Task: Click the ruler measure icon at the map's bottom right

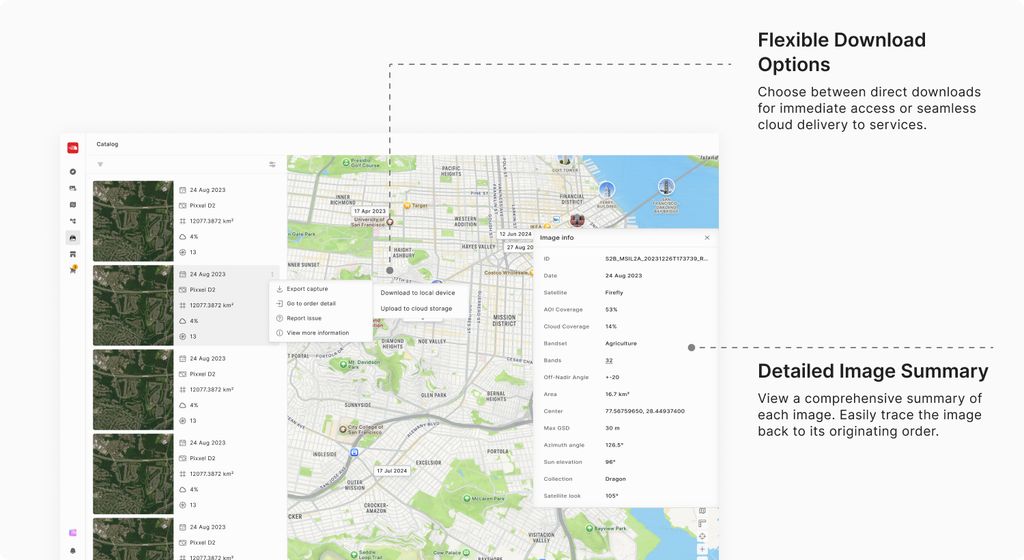Action: 702,523
